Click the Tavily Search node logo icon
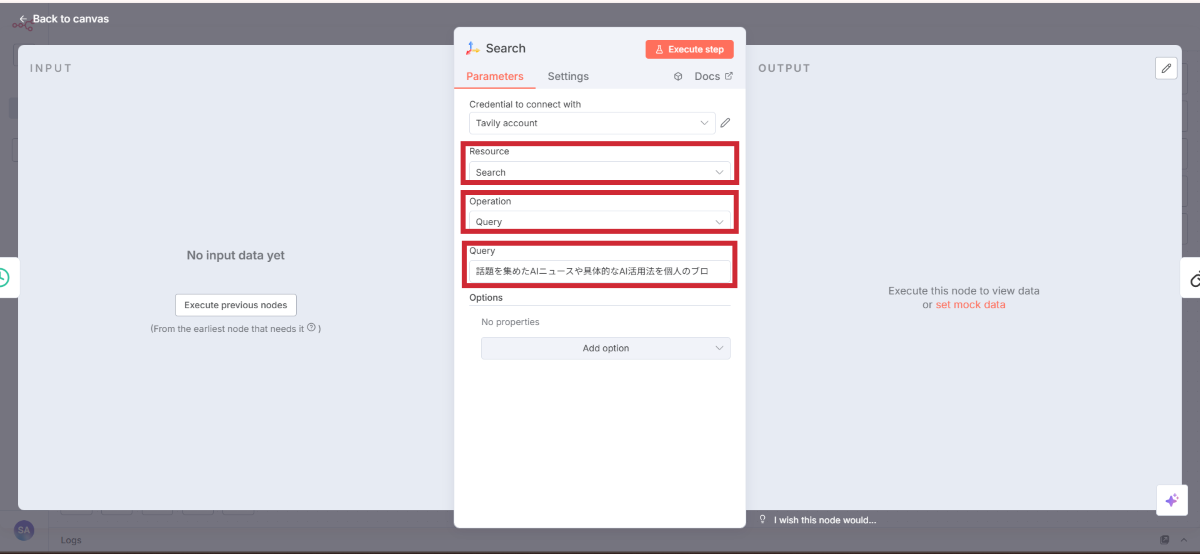This screenshot has height=554, width=1200. tap(473, 48)
